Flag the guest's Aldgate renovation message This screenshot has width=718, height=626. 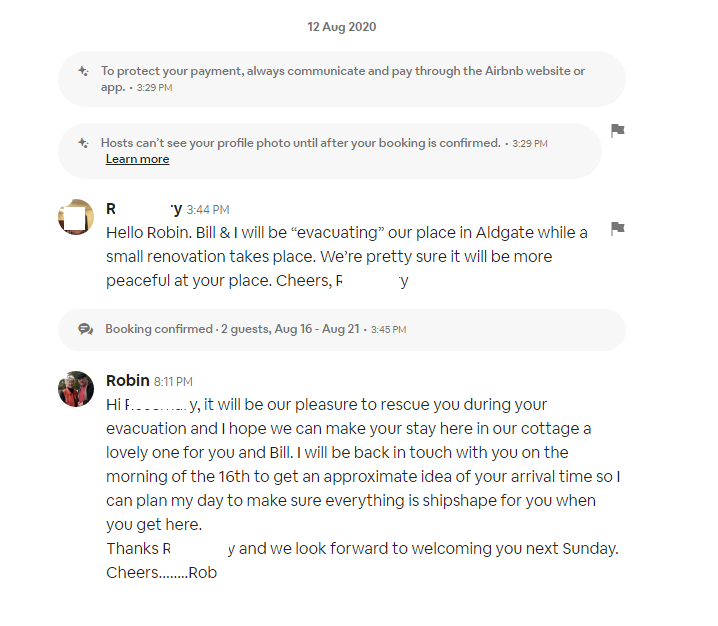click(618, 229)
